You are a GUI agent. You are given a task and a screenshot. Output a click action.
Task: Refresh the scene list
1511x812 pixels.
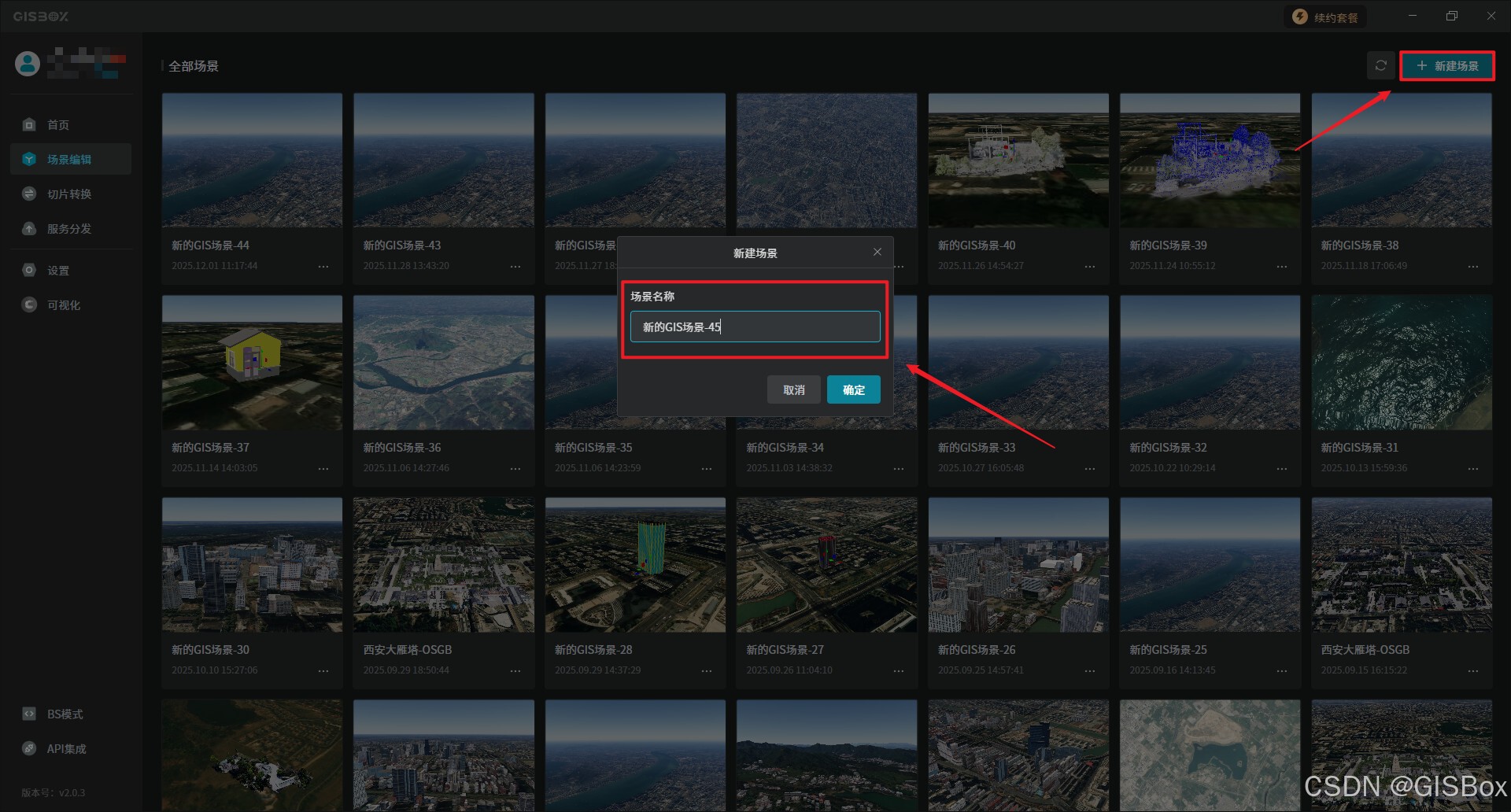pyautogui.click(x=1380, y=65)
